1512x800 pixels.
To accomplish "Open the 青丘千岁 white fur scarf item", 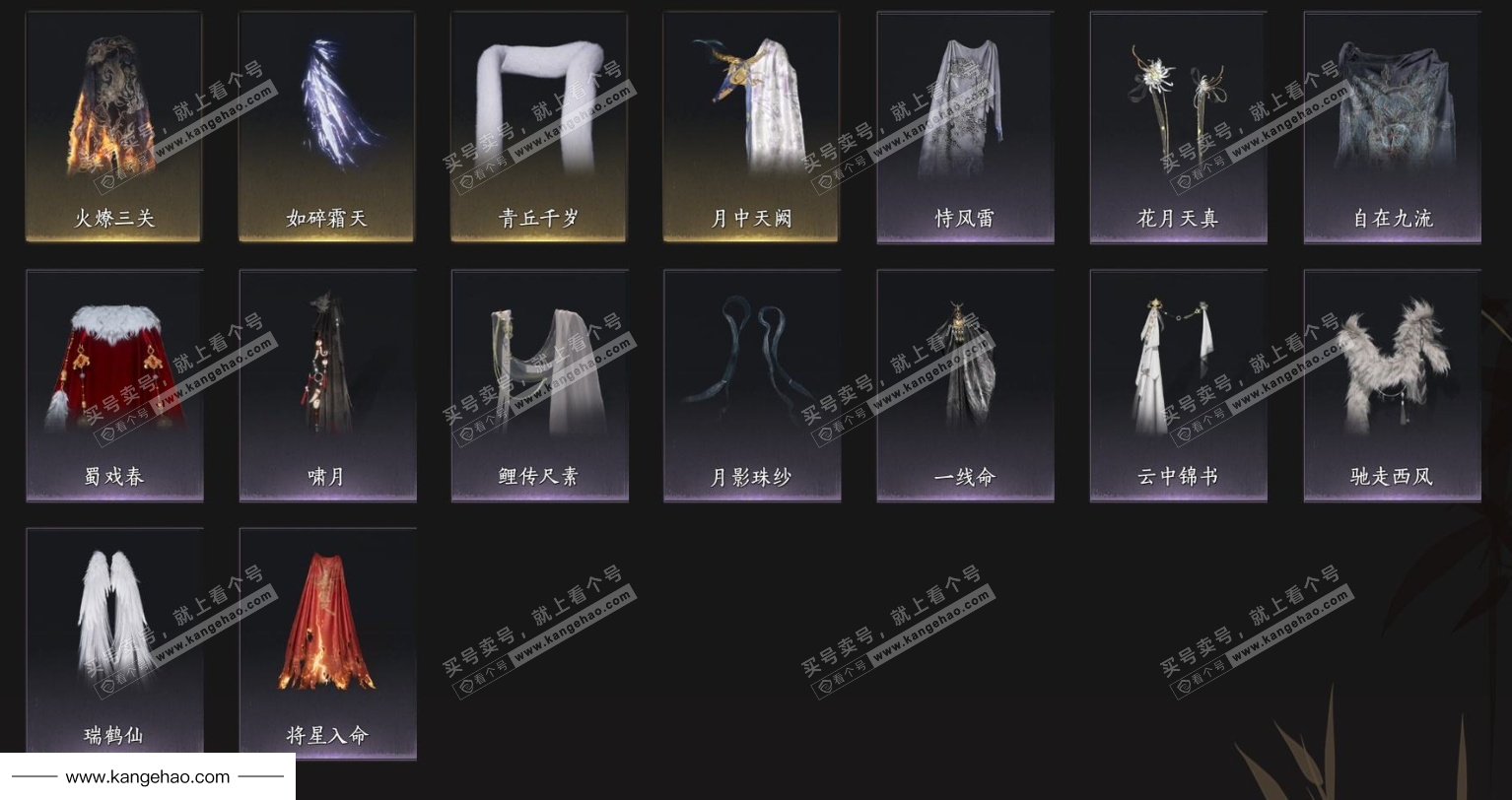I will coord(539,126).
